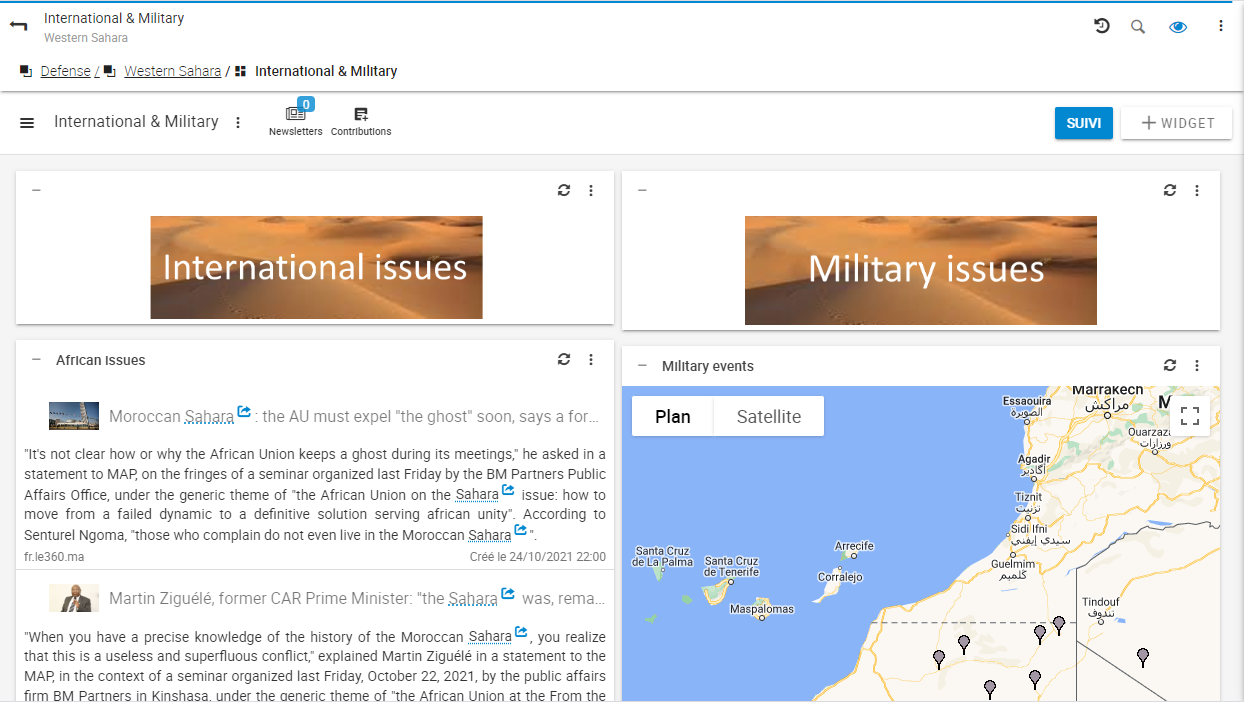
Task: Collapse the Military issues banner widget
Action: click(642, 190)
